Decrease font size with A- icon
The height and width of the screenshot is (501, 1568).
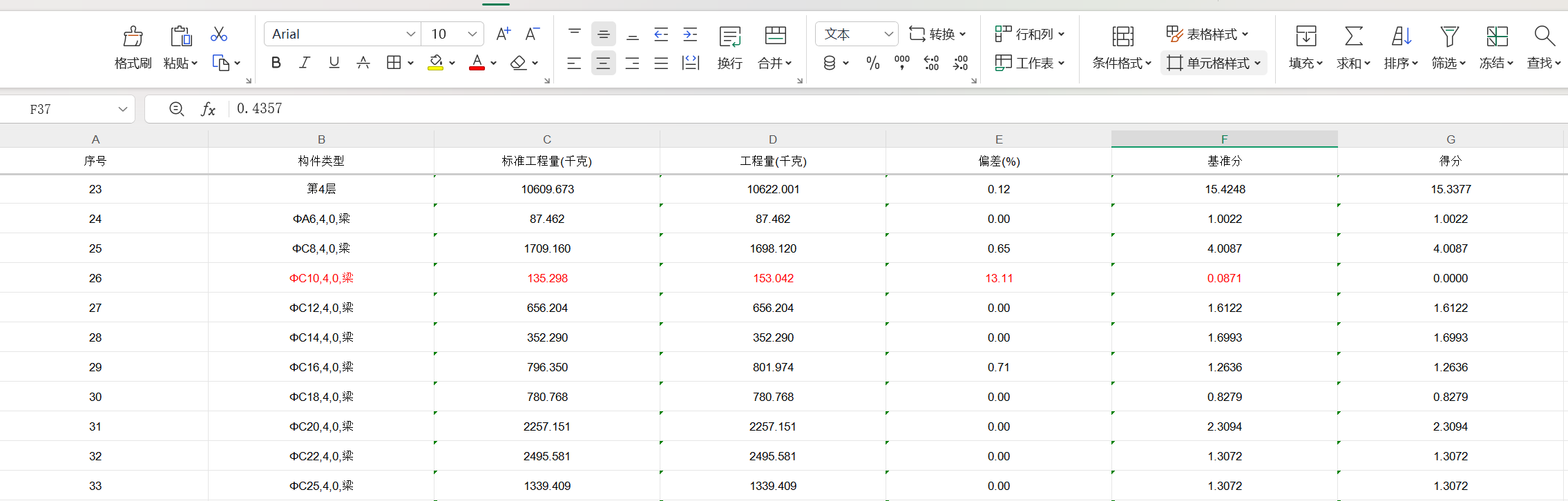(x=533, y=34)
